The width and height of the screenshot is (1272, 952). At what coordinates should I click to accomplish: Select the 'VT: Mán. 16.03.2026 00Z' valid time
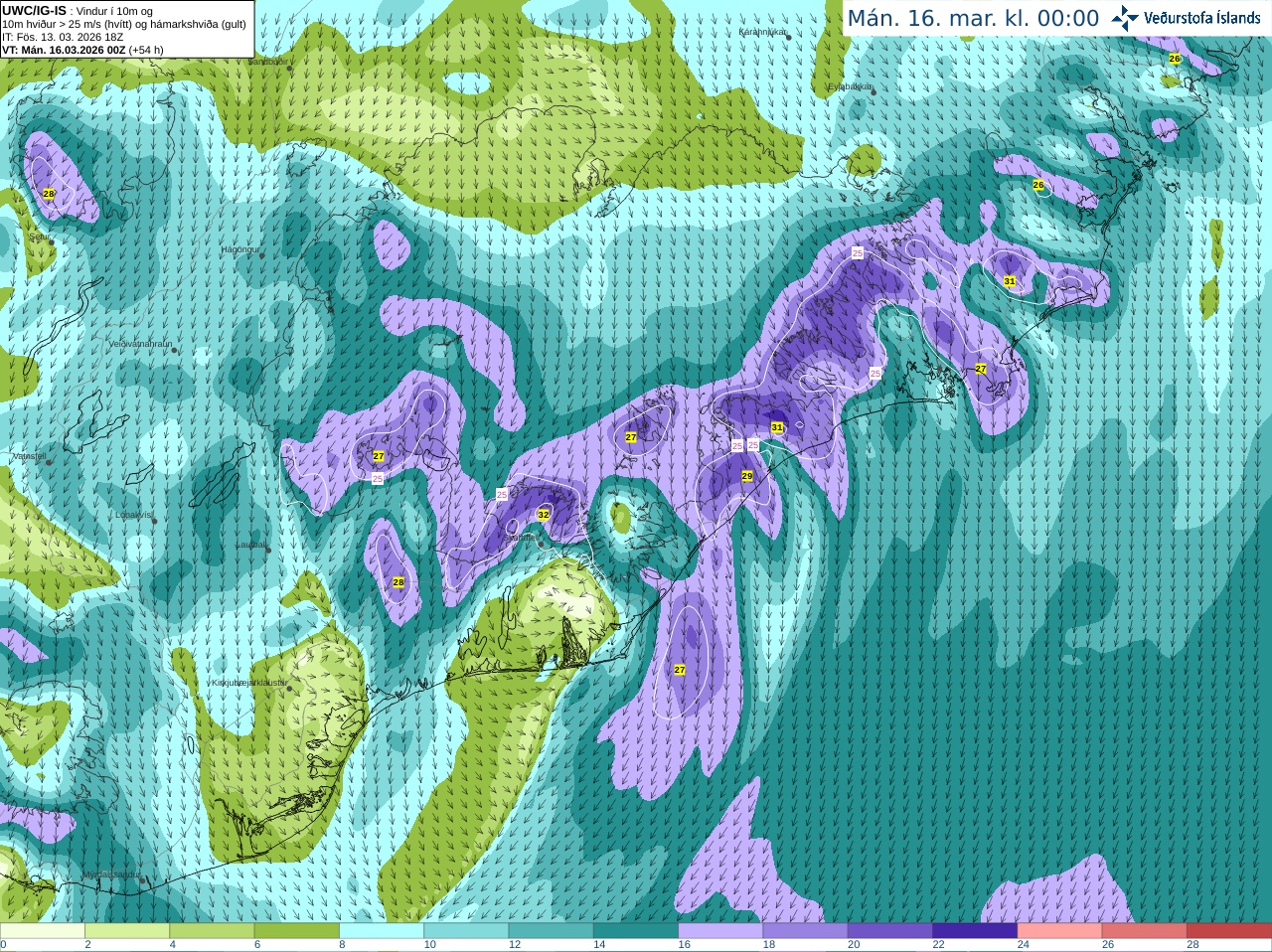64,50
